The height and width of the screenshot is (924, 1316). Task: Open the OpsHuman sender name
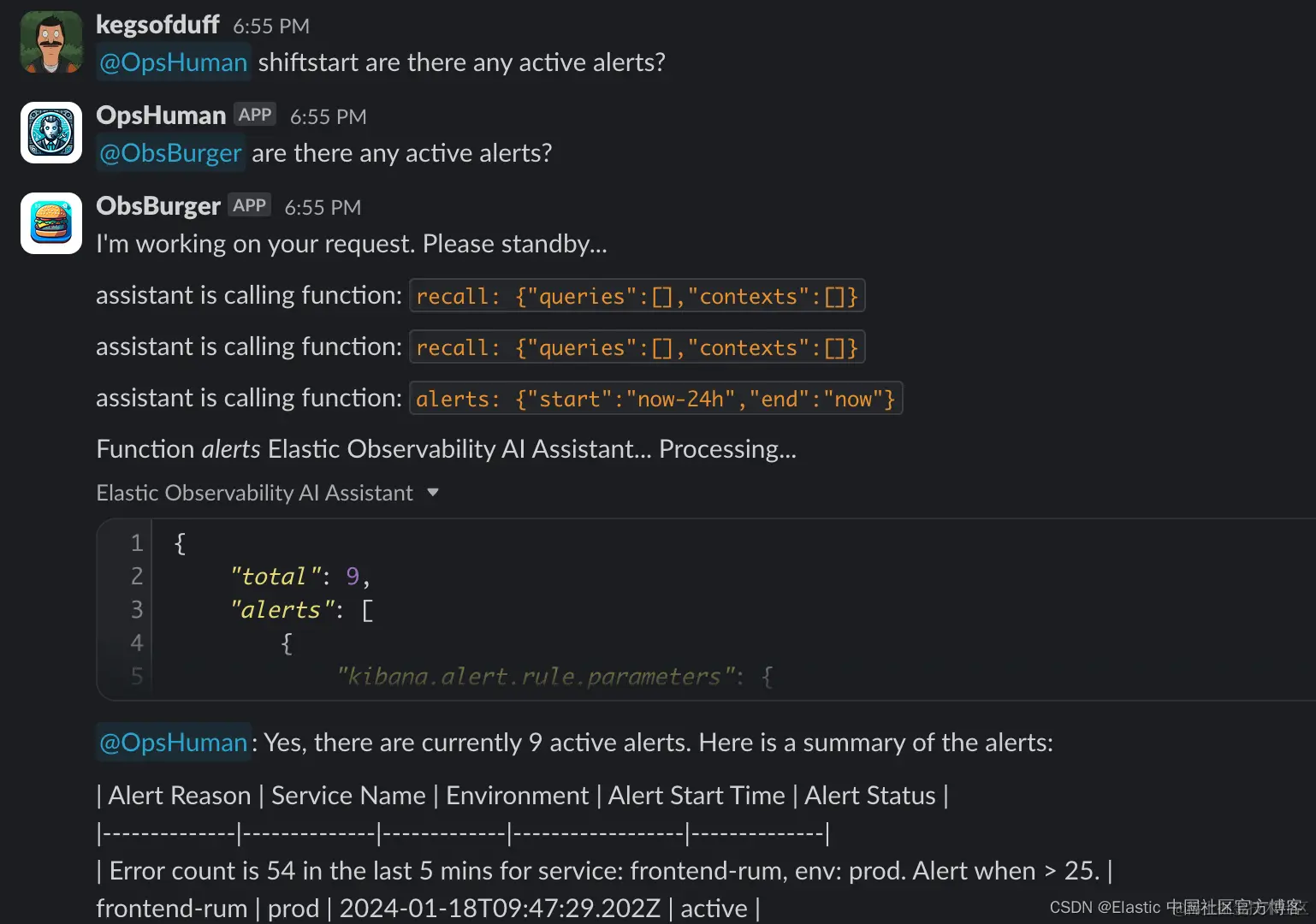(x=161, y=115)
